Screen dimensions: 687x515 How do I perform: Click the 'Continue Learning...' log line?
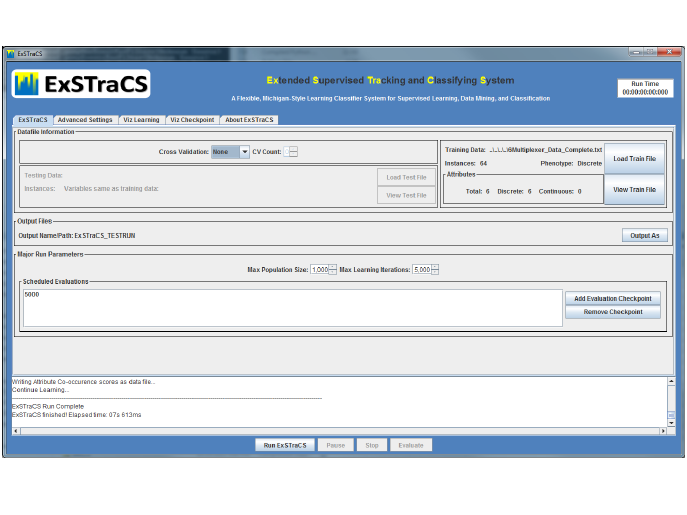tap(40, 390)
